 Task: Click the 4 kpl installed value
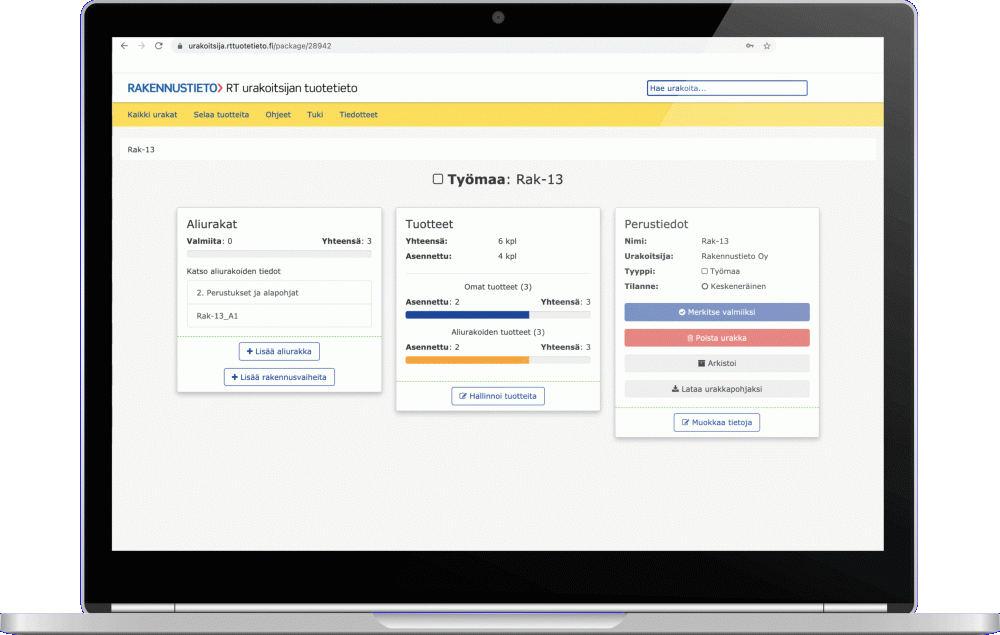point(507,256)
